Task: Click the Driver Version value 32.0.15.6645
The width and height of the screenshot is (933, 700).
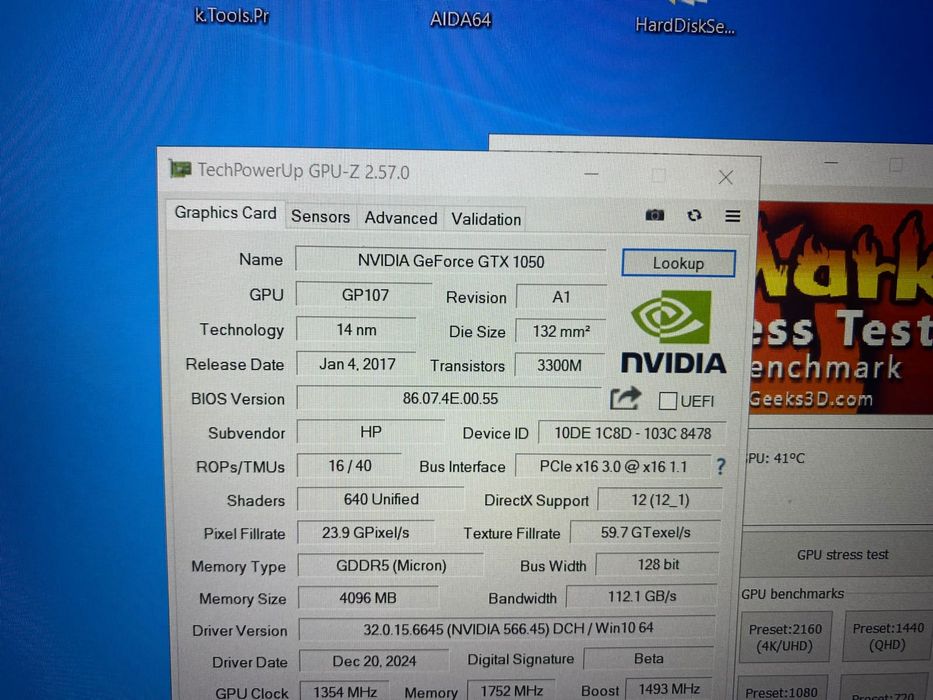Action: pos(507,628)
